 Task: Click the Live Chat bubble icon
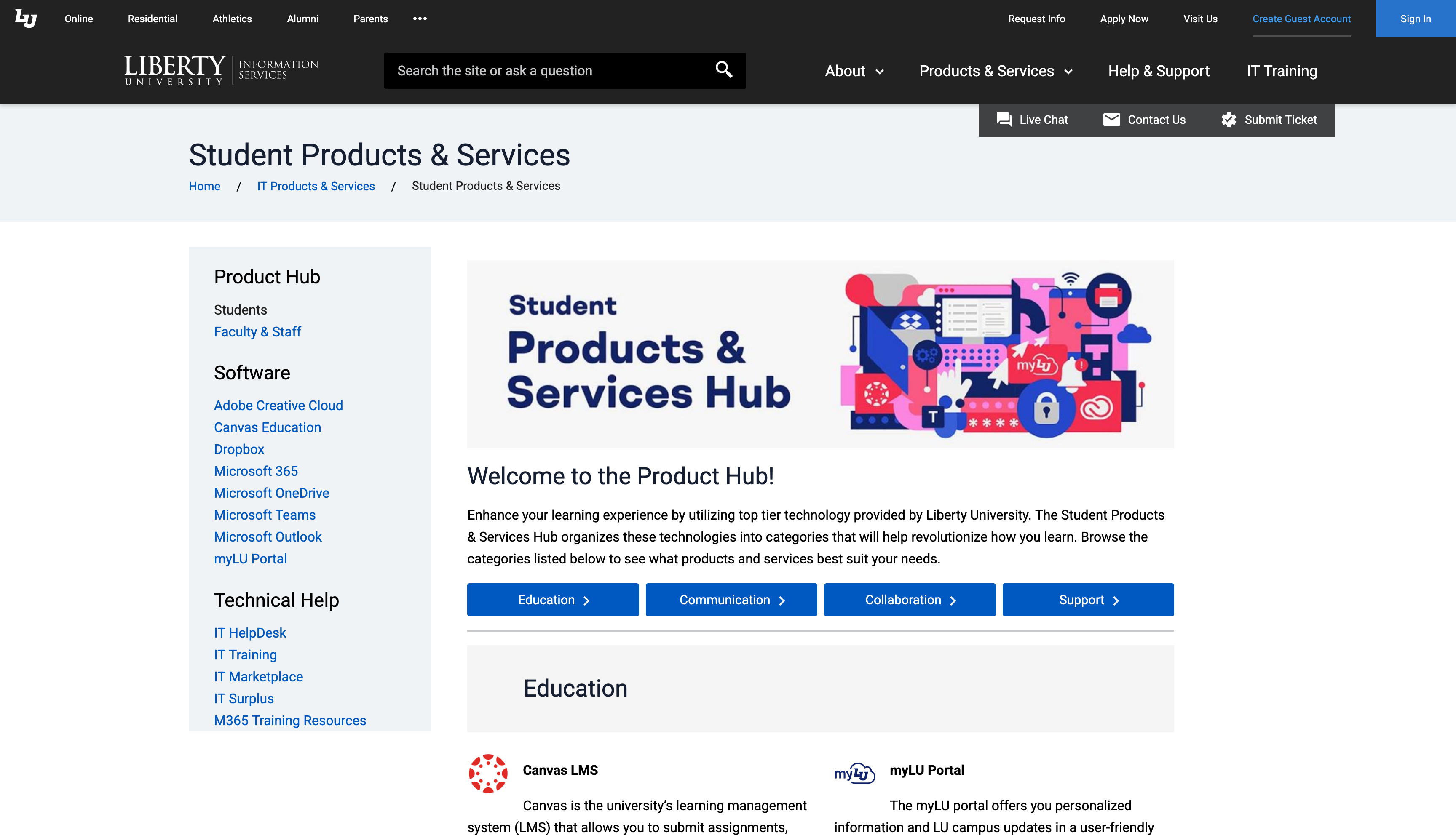tap(1004, 120)
